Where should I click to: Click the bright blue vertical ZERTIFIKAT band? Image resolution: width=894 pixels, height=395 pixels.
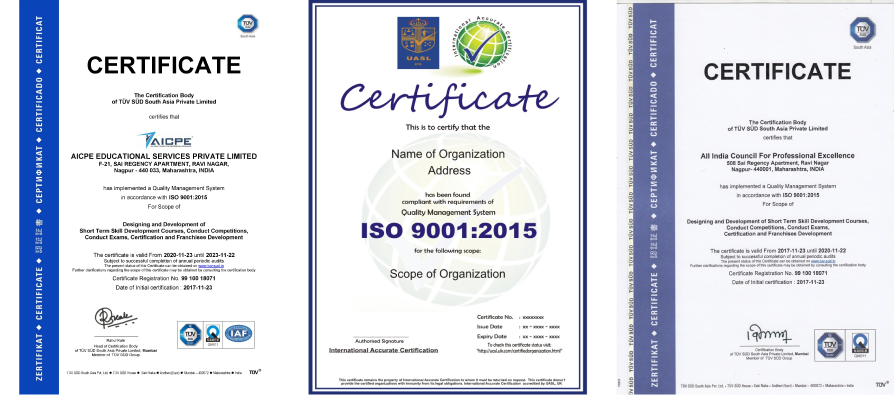39,197
